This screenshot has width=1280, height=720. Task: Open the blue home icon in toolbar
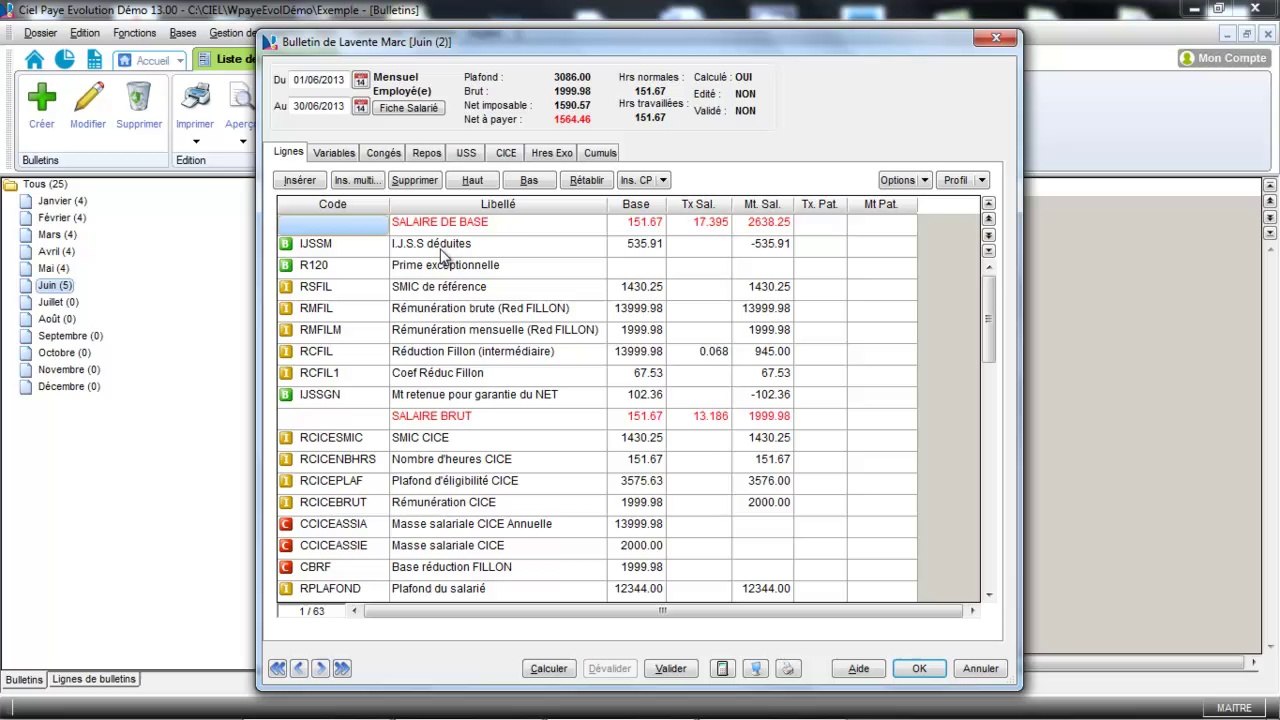click(35, 59)
